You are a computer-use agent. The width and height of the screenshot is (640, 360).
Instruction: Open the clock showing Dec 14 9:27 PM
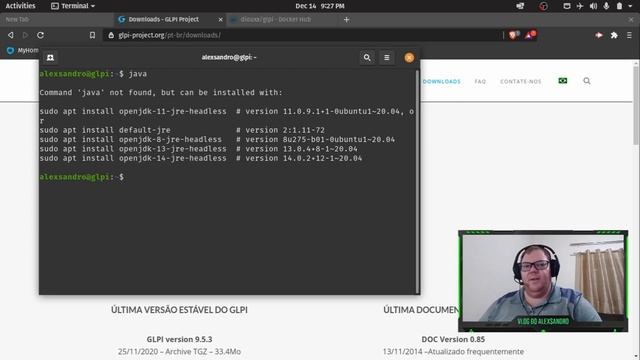320,6
